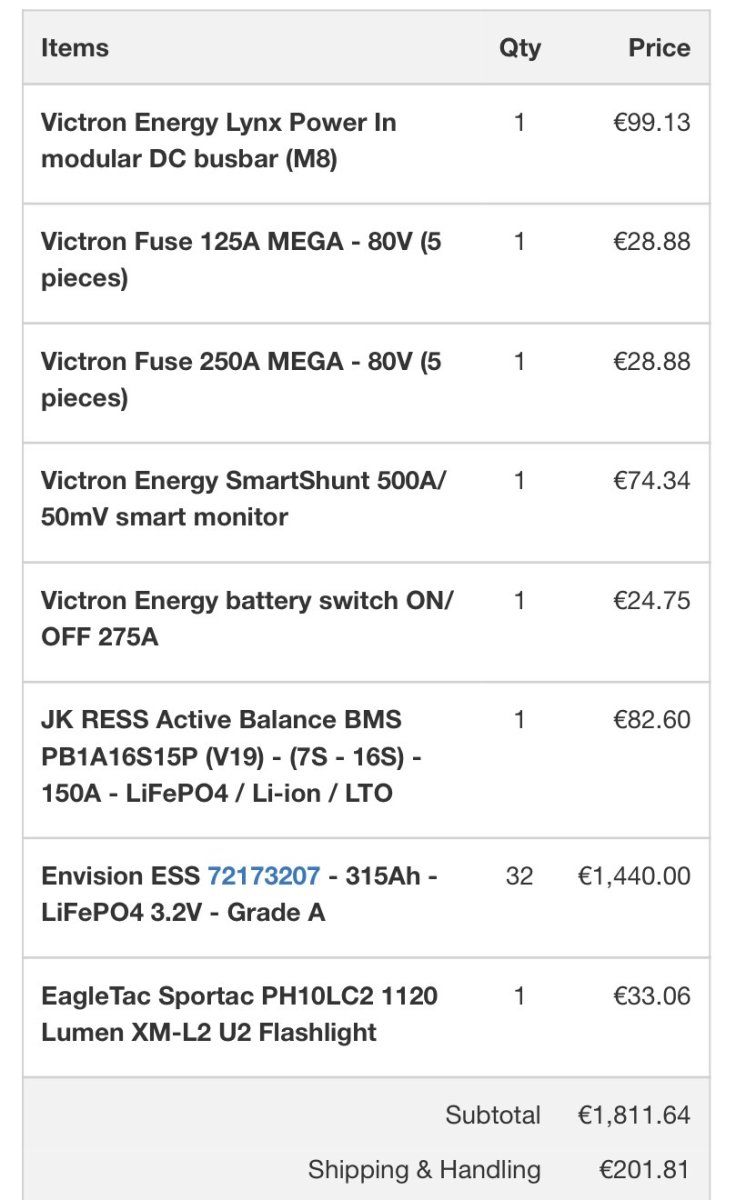Open the 72173207 product link
746x1200 pixels.
click(263, 876)
